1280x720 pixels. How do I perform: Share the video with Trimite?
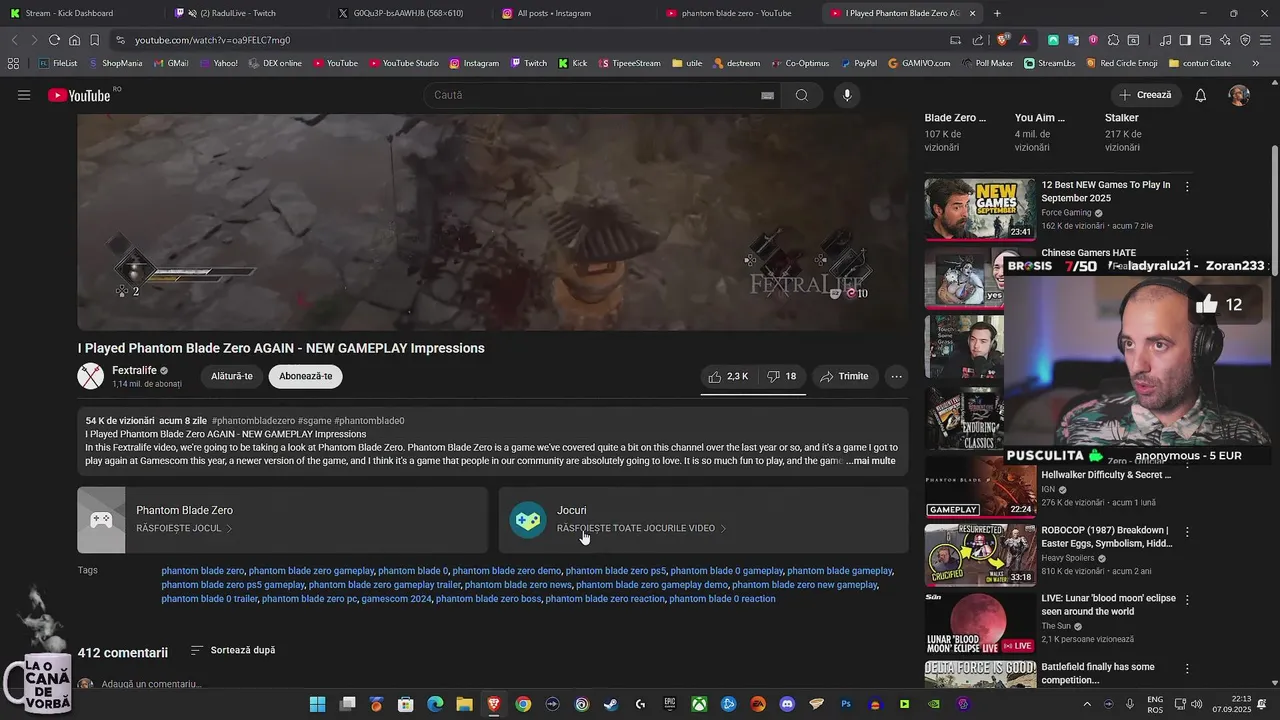844,376
